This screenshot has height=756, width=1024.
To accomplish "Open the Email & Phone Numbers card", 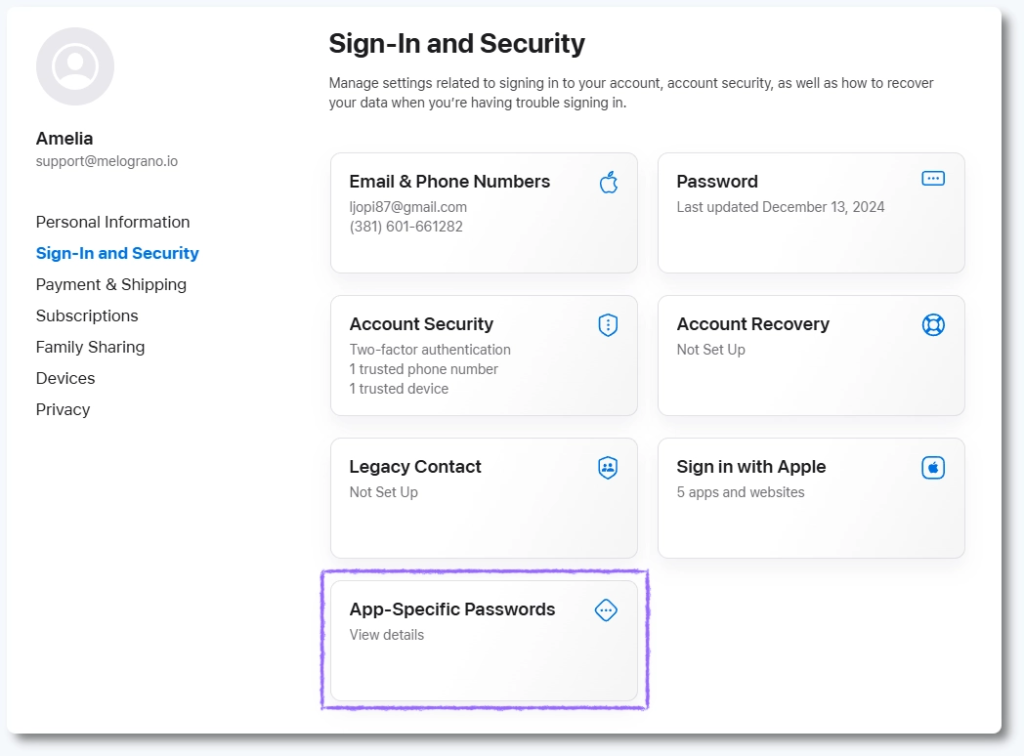I will pos(449,182).
